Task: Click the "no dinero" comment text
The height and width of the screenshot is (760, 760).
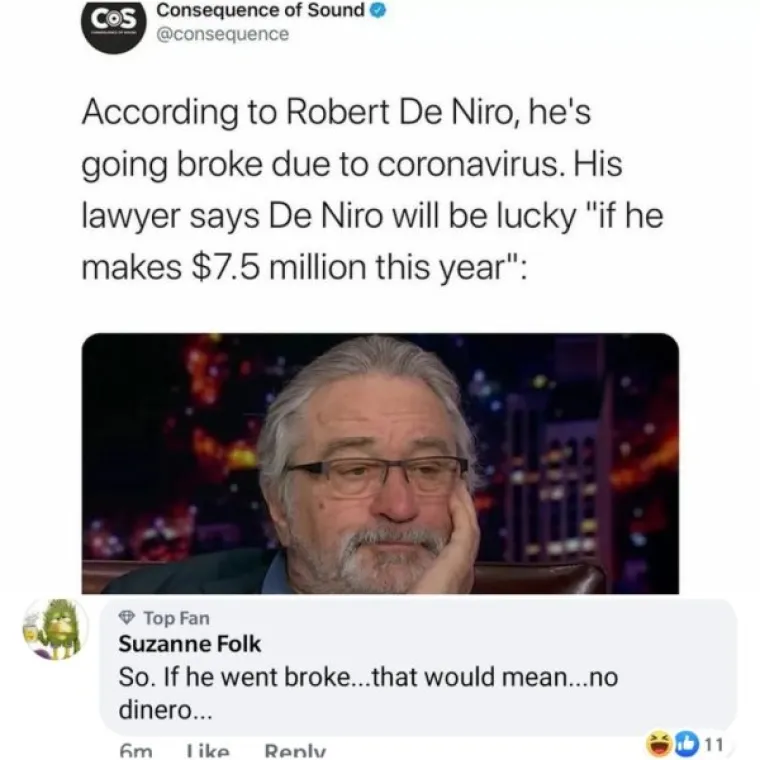Action: point(368,694)
